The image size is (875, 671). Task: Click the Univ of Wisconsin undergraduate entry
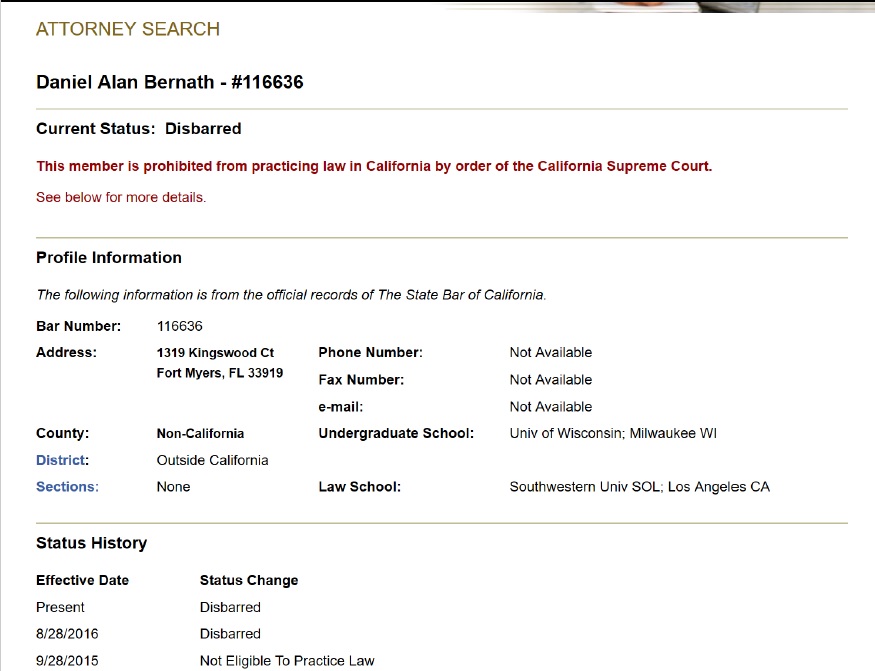coord(613,433)
